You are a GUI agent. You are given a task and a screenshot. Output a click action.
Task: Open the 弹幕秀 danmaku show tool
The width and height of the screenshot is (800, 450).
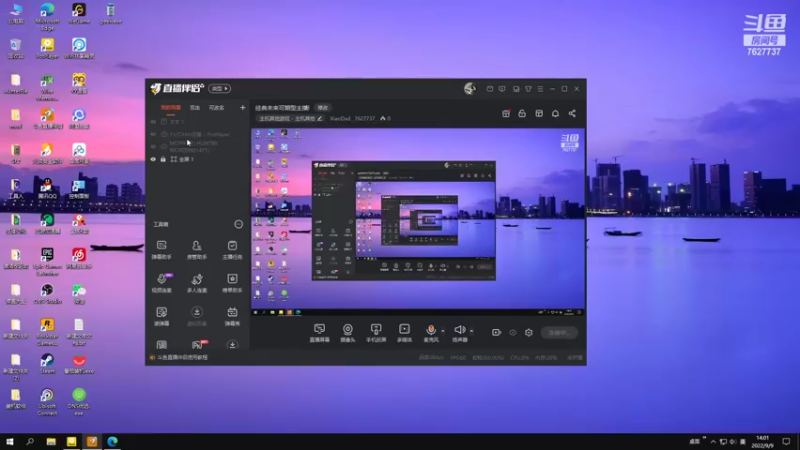click(x=232, y=316)
